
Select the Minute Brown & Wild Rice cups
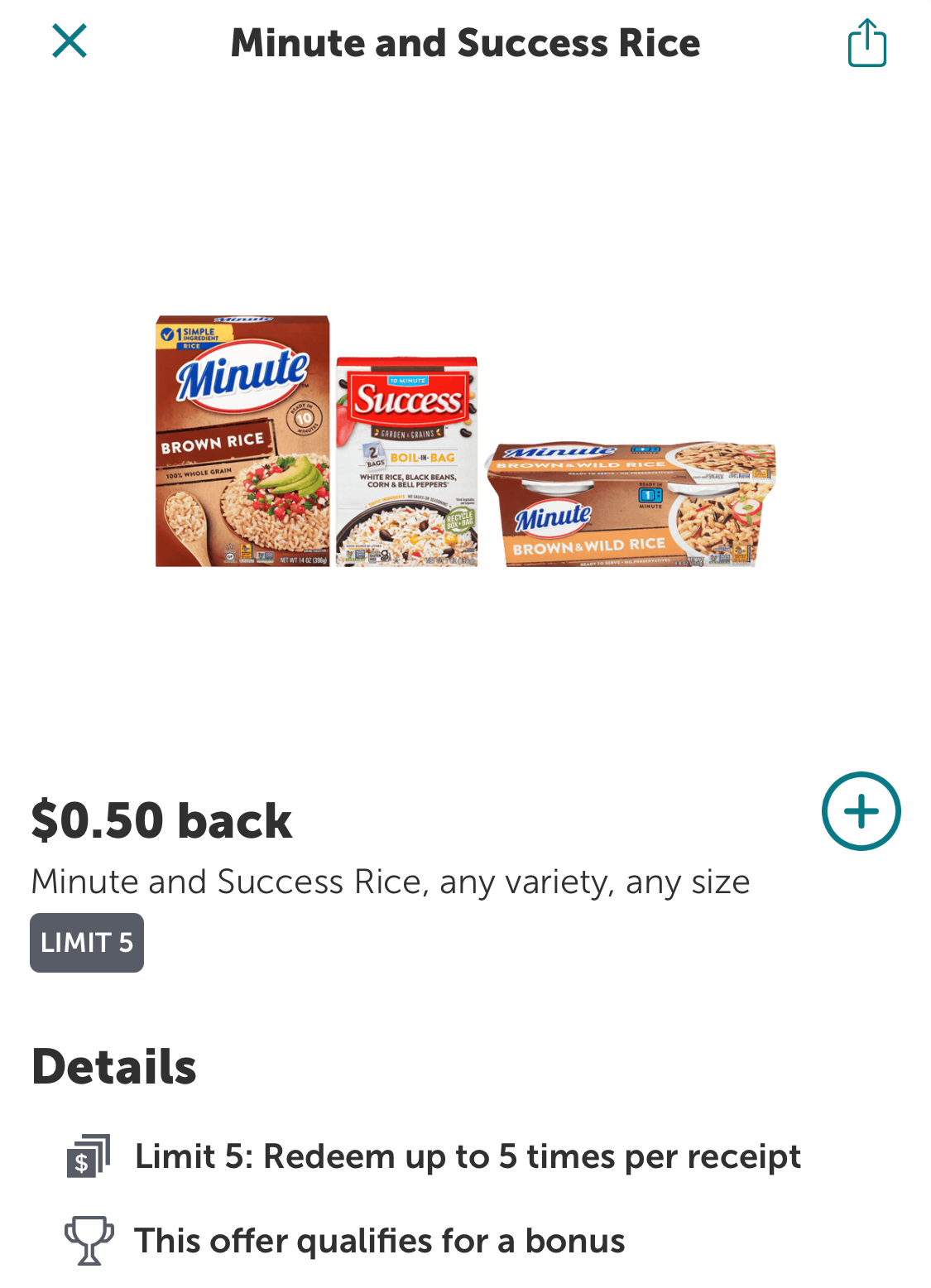click(x=631, y=504)
